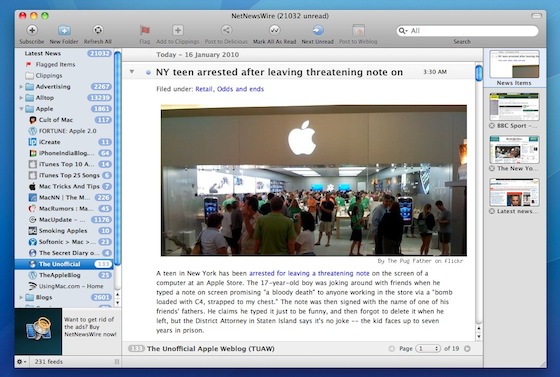The image size is (560, 377).
Task: Click Add to Clippings toolbar icon
Action: tap(178, 30)
